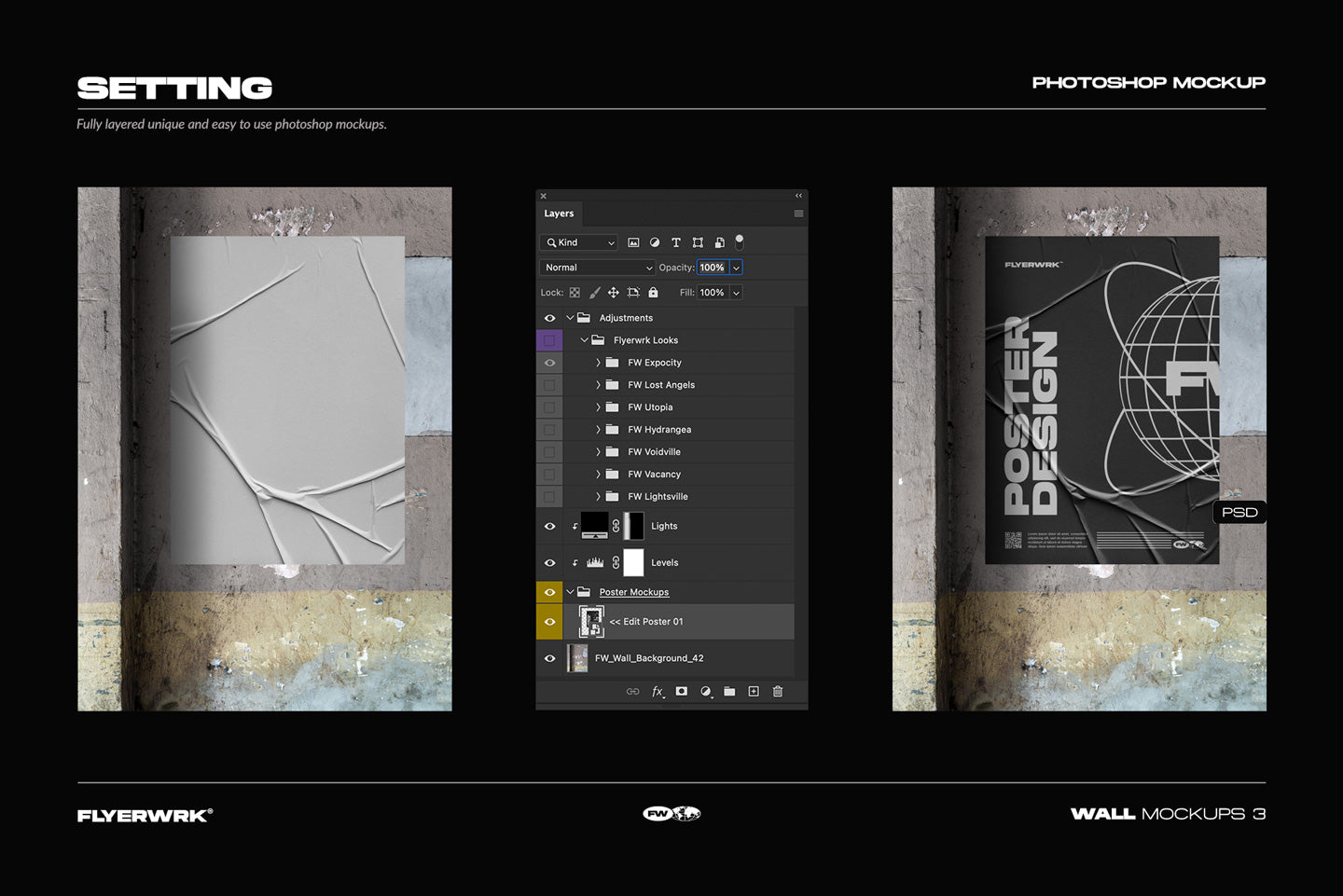Toggle the layer filtering switch on/off
Viewport: 1343px width, 896px height.
click(740, 241)
